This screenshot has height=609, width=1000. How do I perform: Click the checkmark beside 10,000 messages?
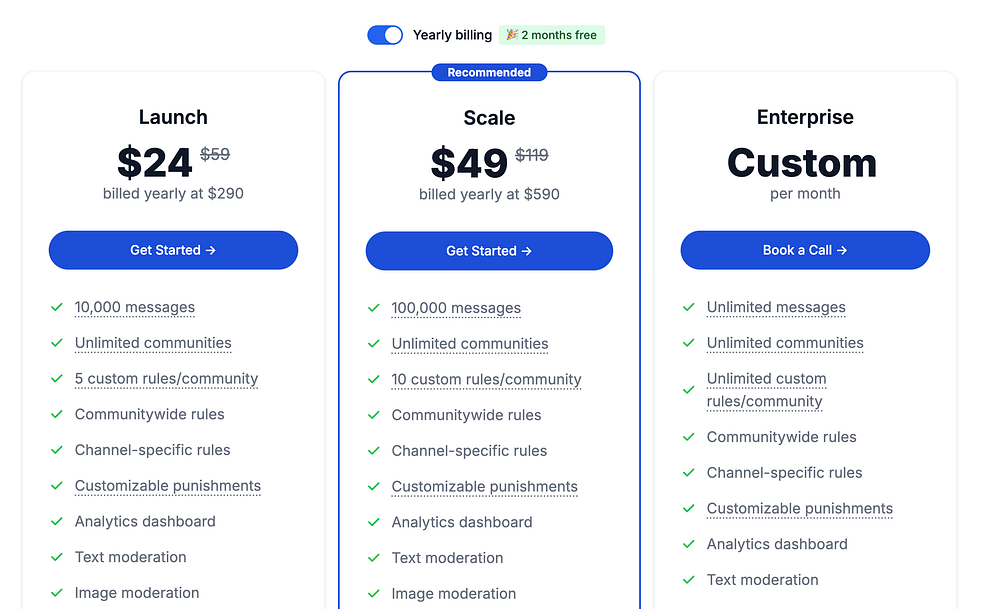(x=57, y=308)
